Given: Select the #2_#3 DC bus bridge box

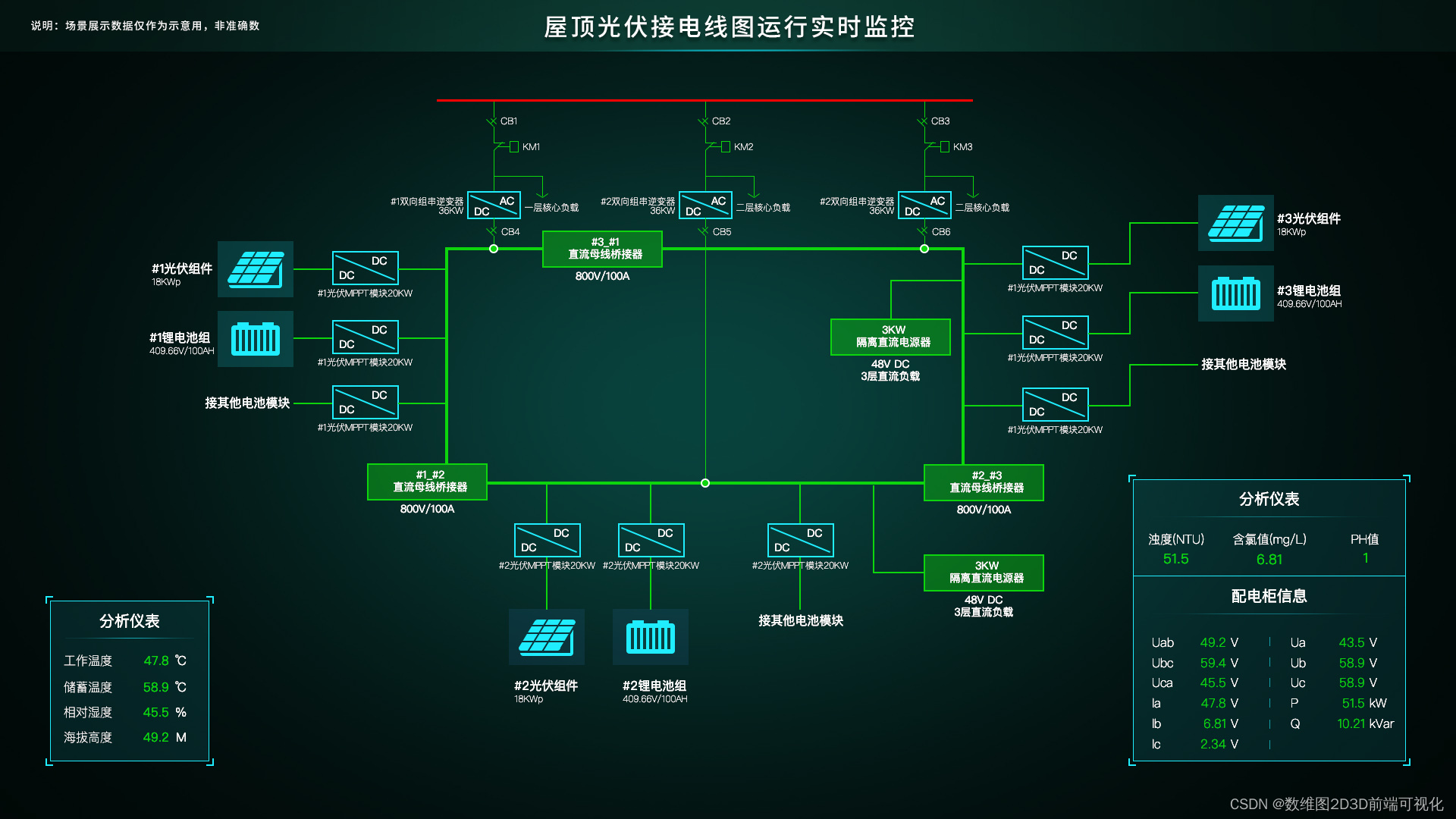Looking at the screenshot, I should pos(984,482).
